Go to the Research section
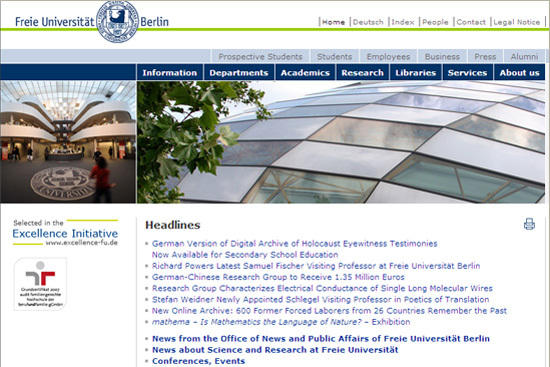Image resolution: width=550 pixels, height=367 pixels. tap(363, 73)
